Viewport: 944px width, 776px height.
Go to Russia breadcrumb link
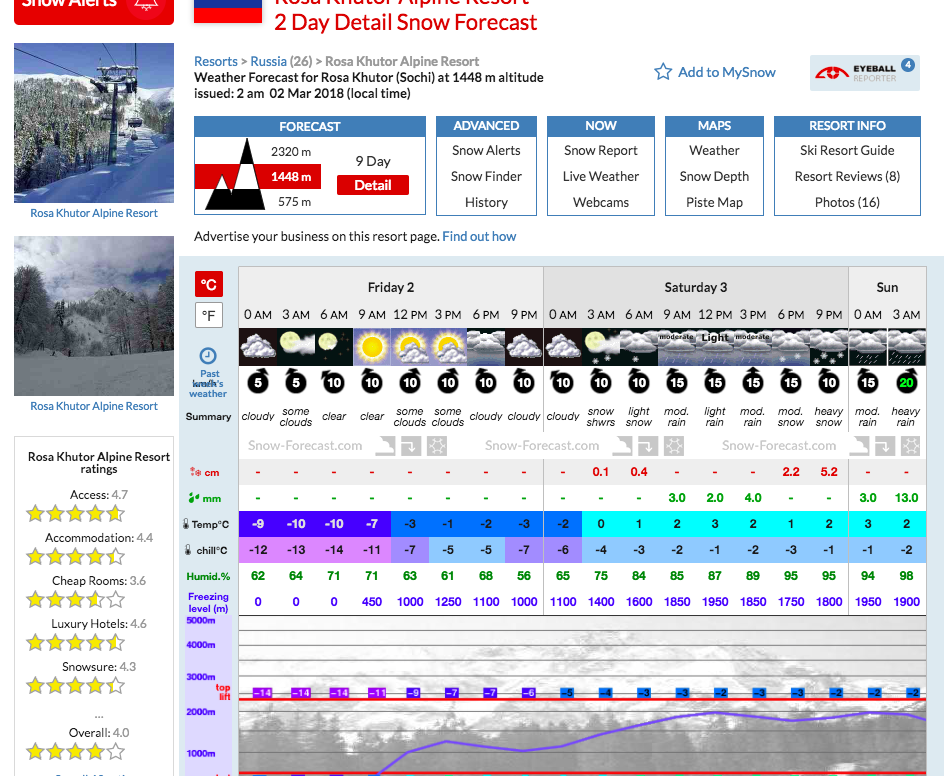pyautogui.click(x=269, y=61)
